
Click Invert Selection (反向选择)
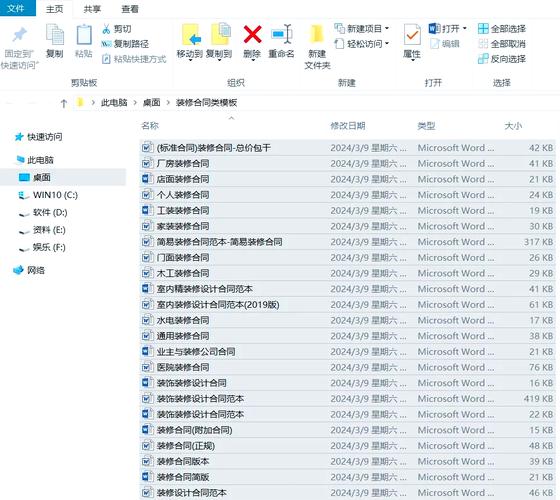tap(502, 59)
